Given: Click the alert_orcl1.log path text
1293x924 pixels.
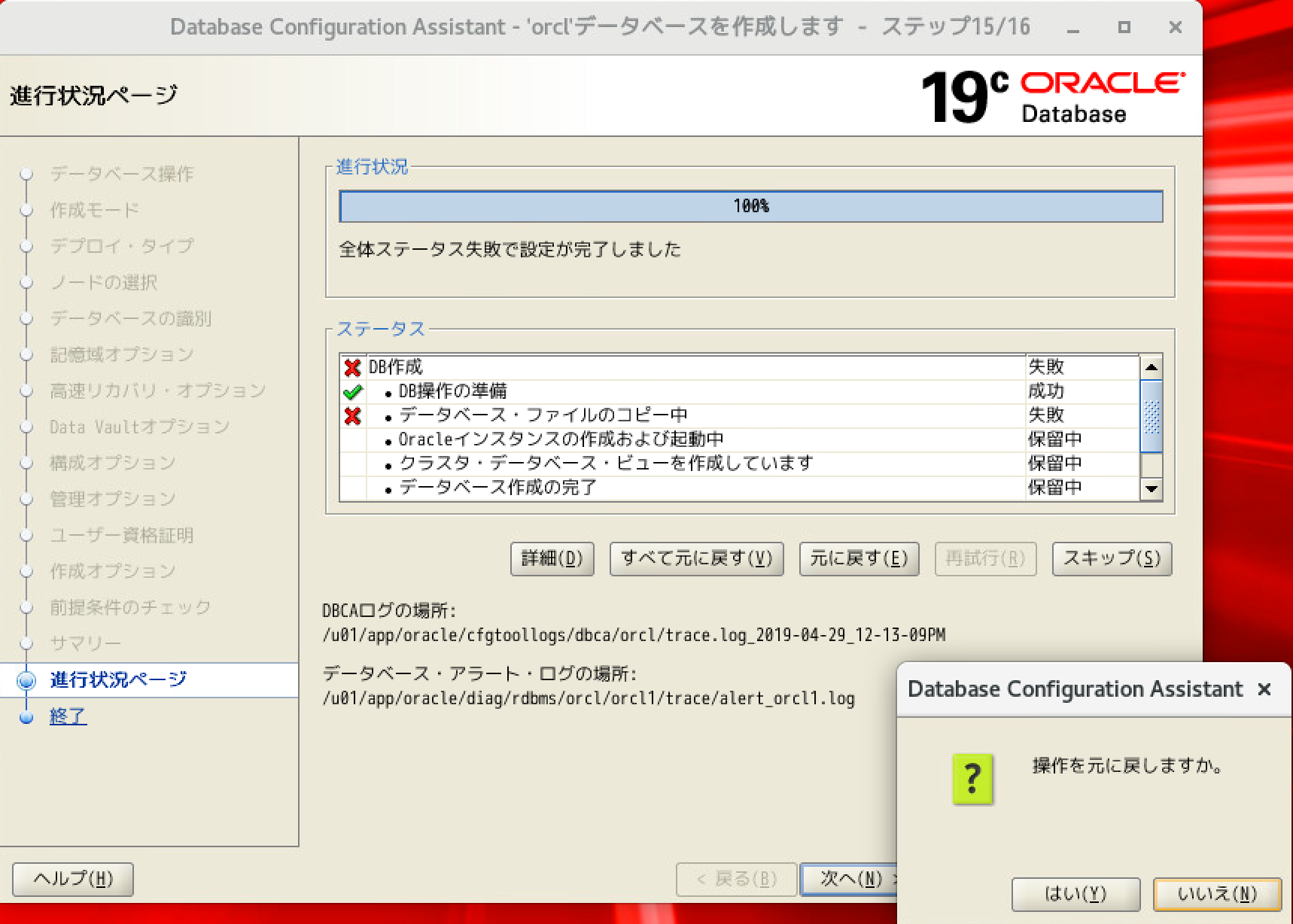Looking at the screenshot, I should pyautogui.click(x=589, y=698).
